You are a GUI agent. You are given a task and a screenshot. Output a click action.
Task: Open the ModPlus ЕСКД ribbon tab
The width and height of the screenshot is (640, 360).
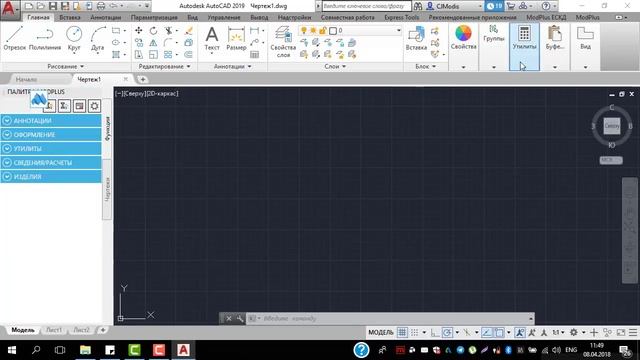[x=546, y=18]
